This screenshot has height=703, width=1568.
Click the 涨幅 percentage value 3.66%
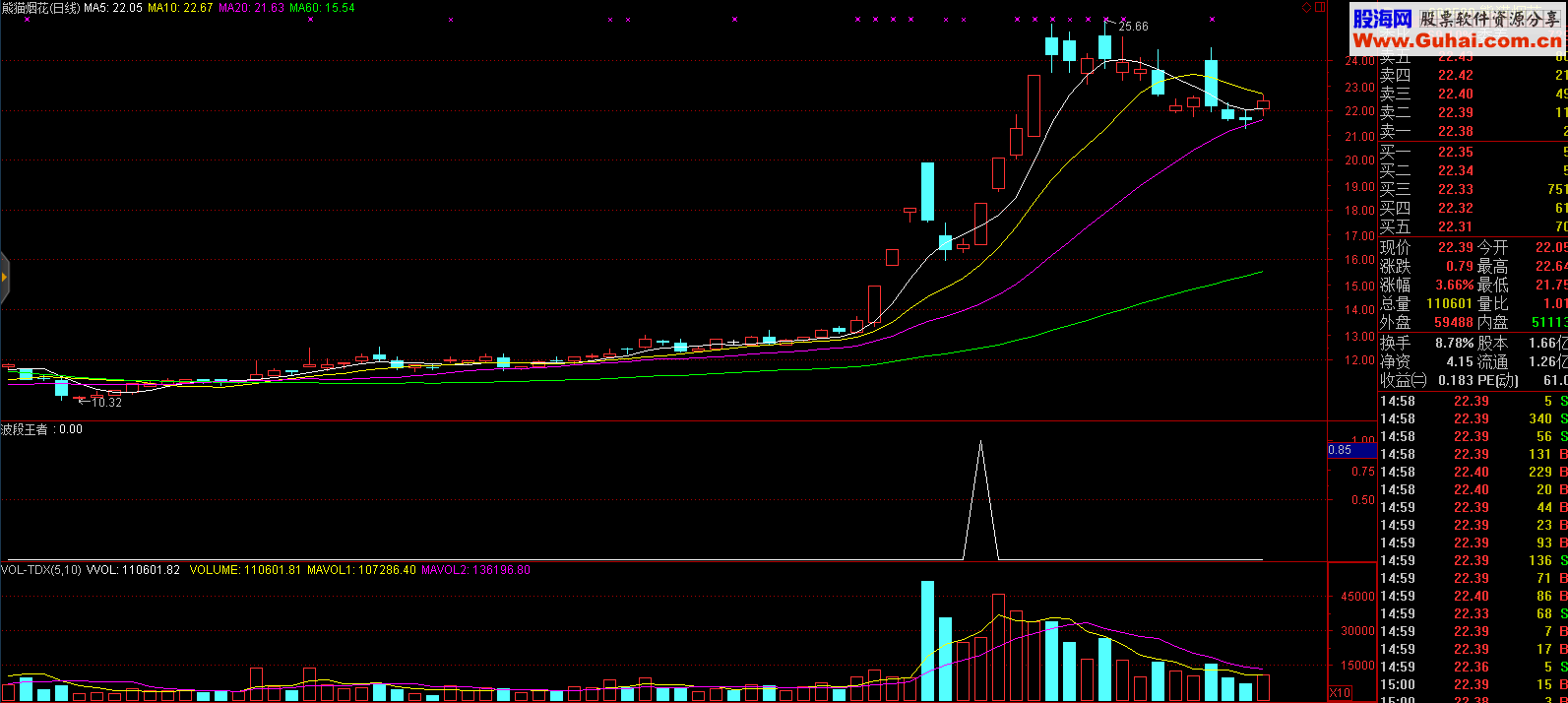tap(1455, 286)
